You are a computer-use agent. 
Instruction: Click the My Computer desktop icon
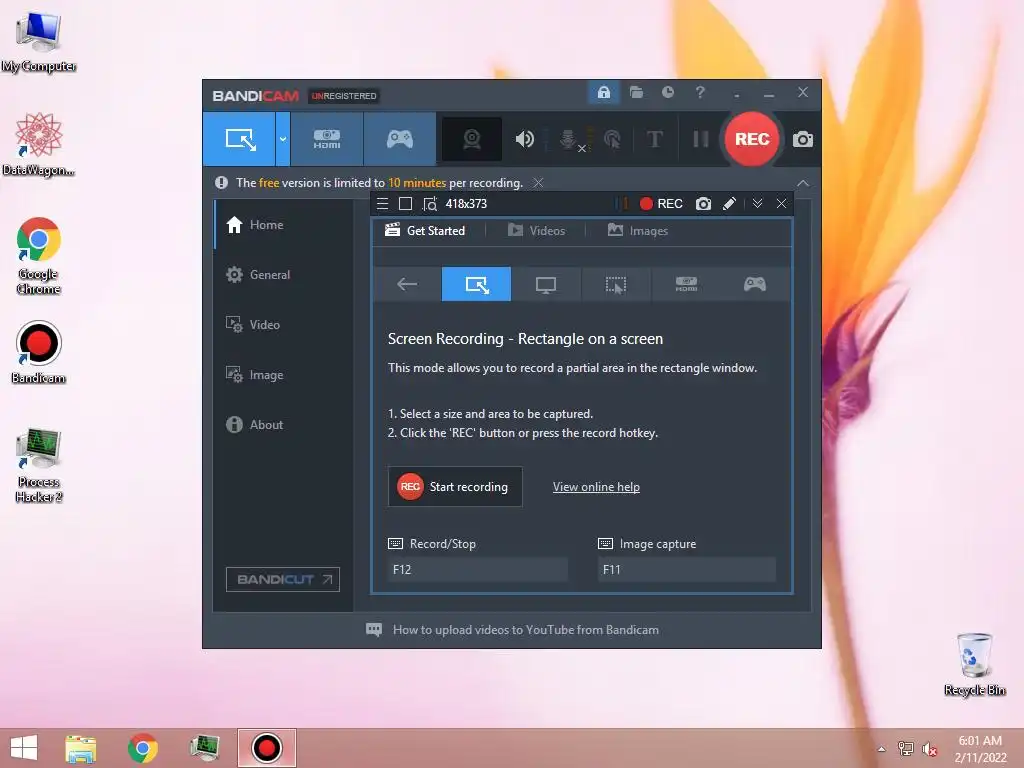(x=39, y=42)
